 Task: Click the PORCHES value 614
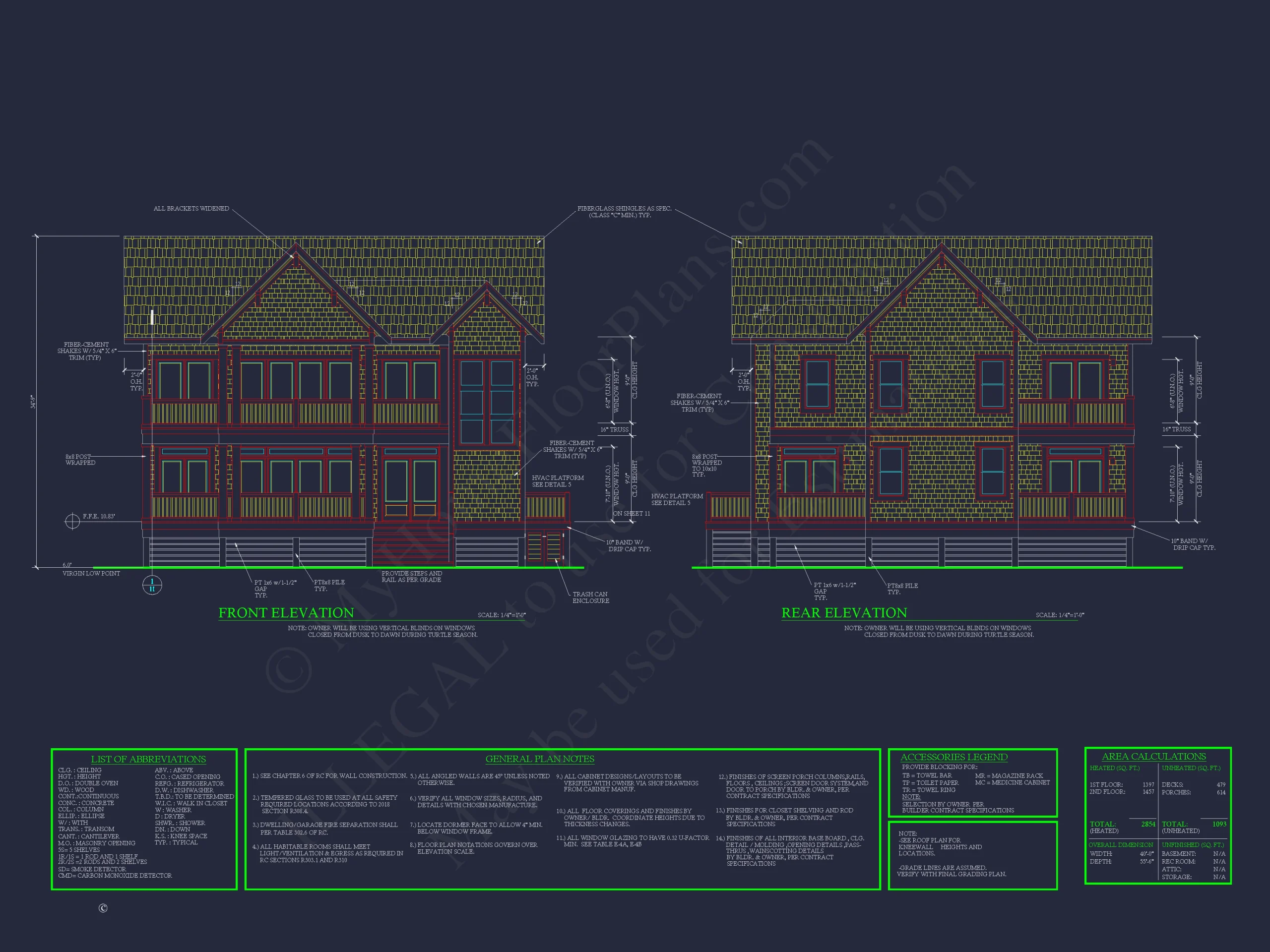1220,792
